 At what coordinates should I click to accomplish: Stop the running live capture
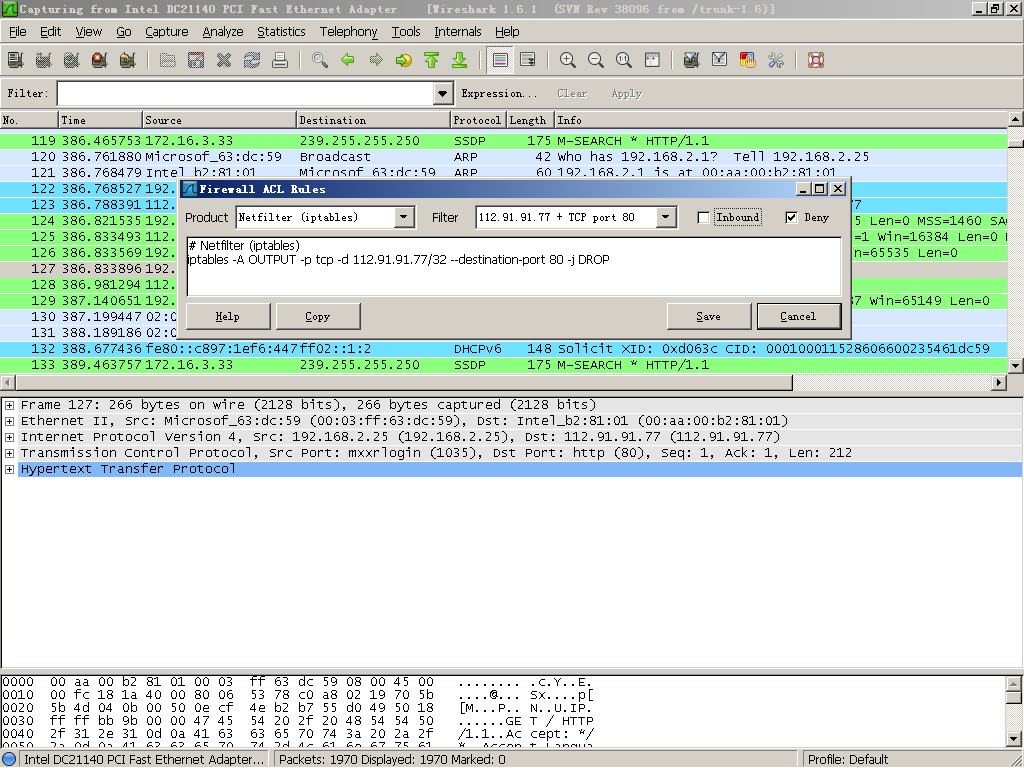click(x=99, y=60)
